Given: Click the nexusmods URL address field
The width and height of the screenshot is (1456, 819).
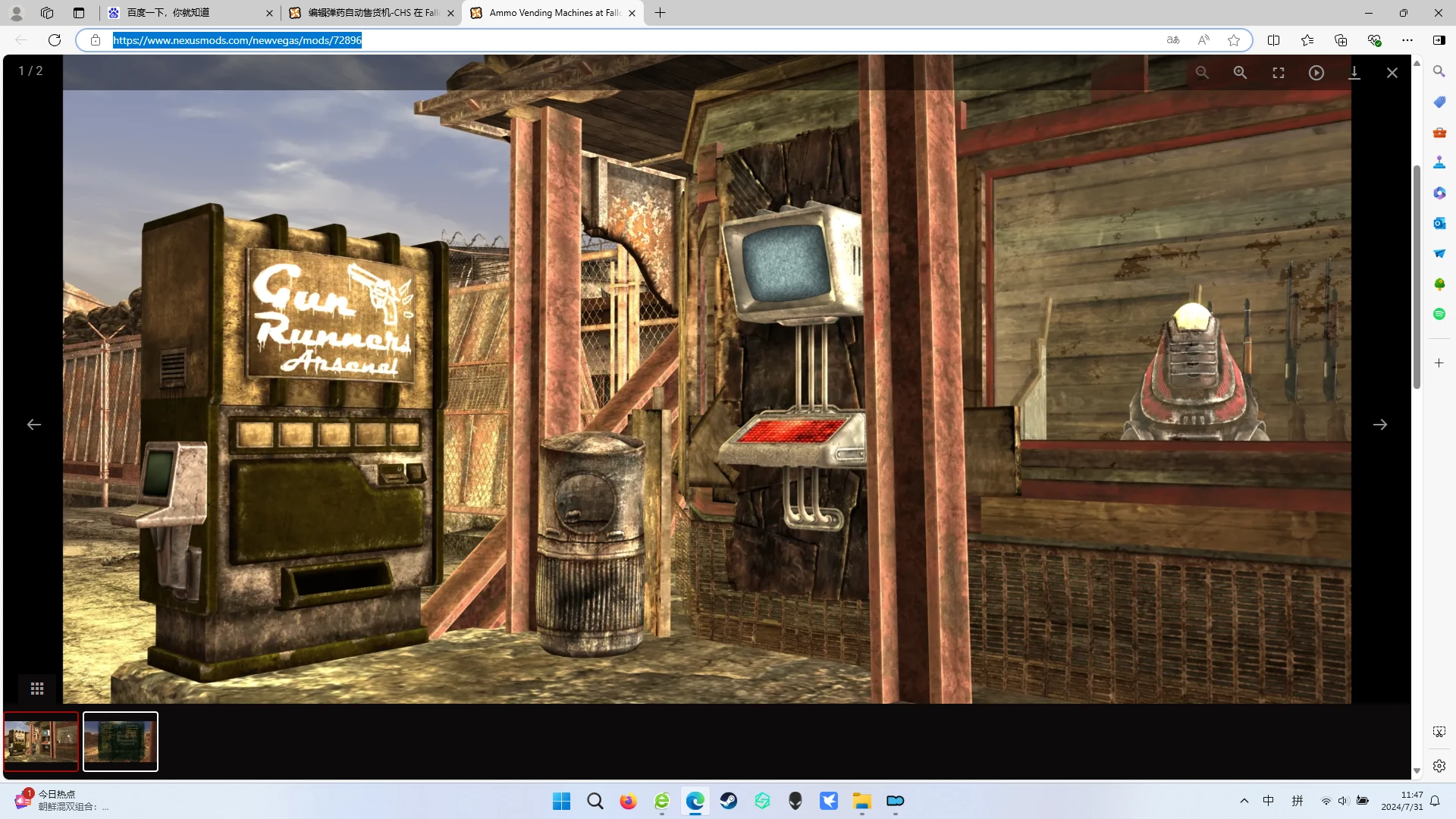Looking at the screenshot, I should click(629, 40).
